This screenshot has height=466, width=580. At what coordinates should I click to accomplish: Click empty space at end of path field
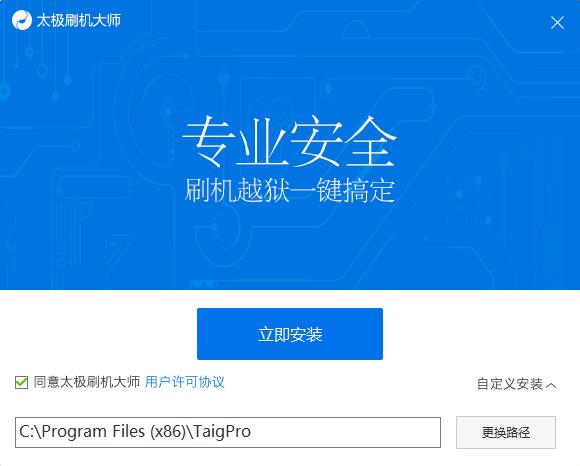(344, 432)
